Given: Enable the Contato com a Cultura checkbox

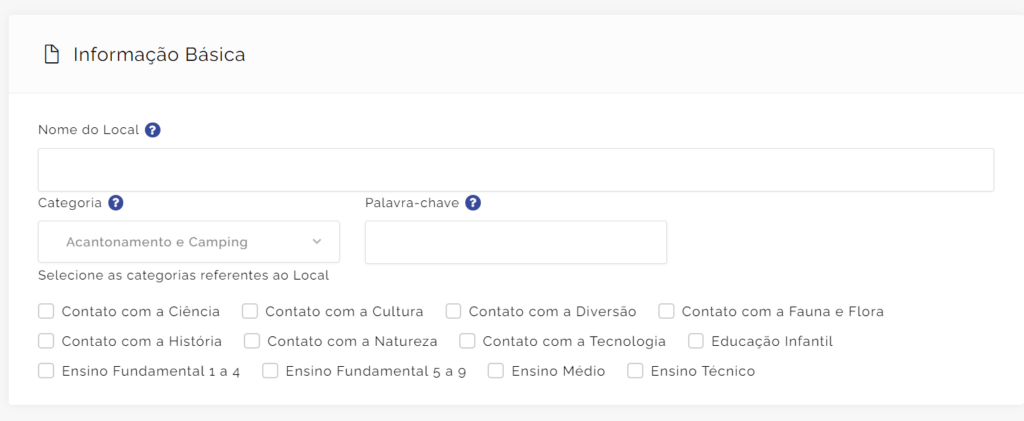Looking at the screenshot, I should pos(249,311).
